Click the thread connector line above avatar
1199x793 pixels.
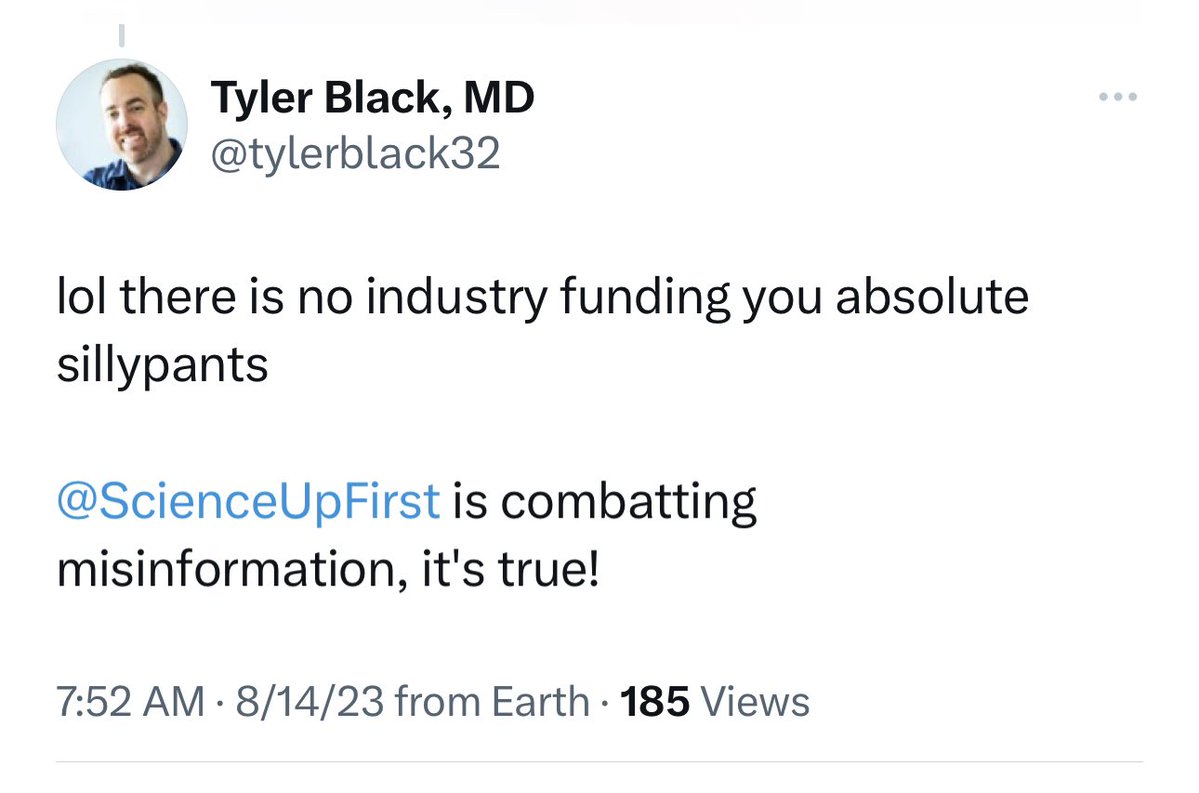pyautogui.click(x=120, y=35)
